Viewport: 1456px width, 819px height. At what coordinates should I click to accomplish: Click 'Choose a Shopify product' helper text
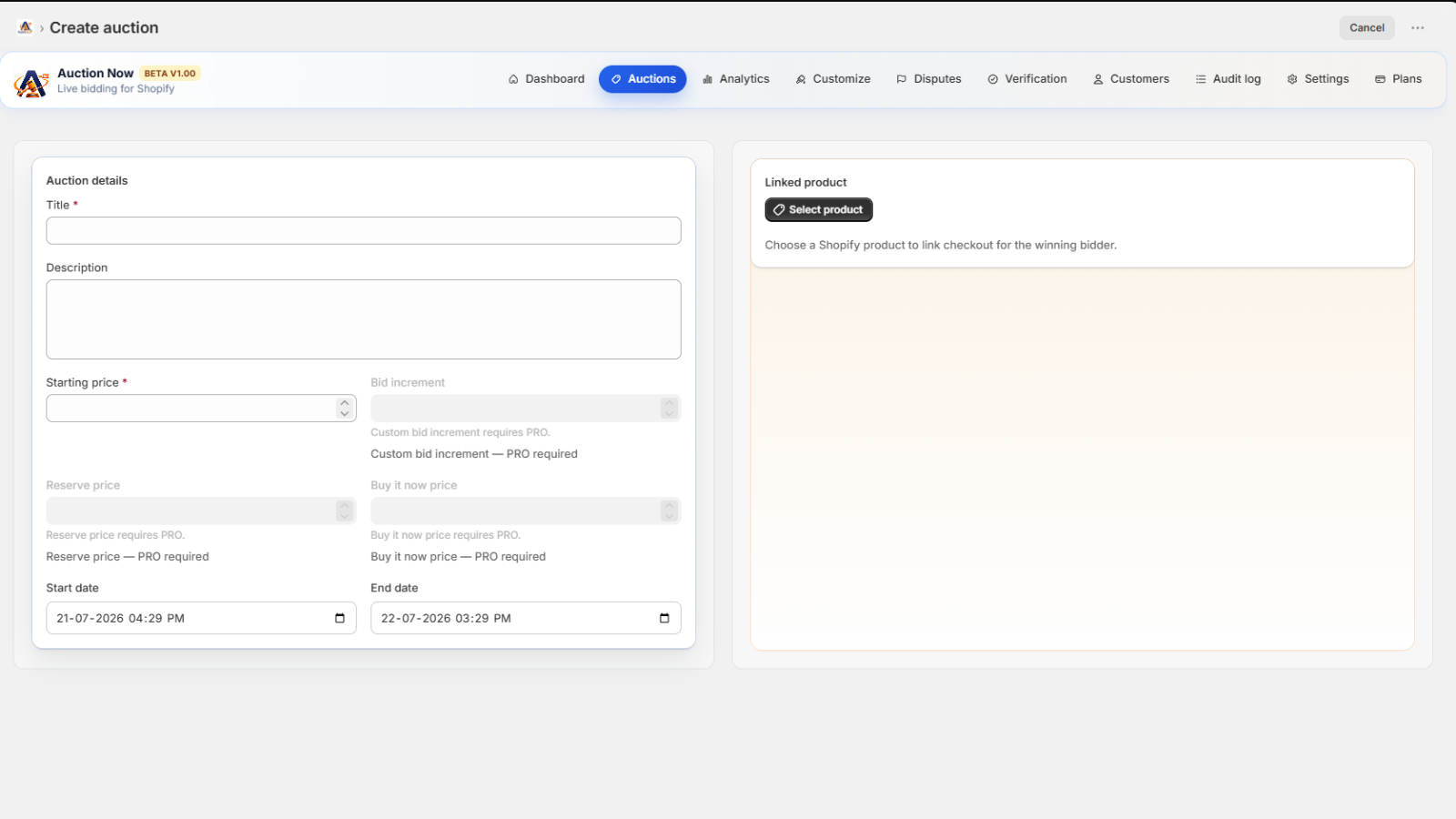pyautogui.click(x=941, y=245)
